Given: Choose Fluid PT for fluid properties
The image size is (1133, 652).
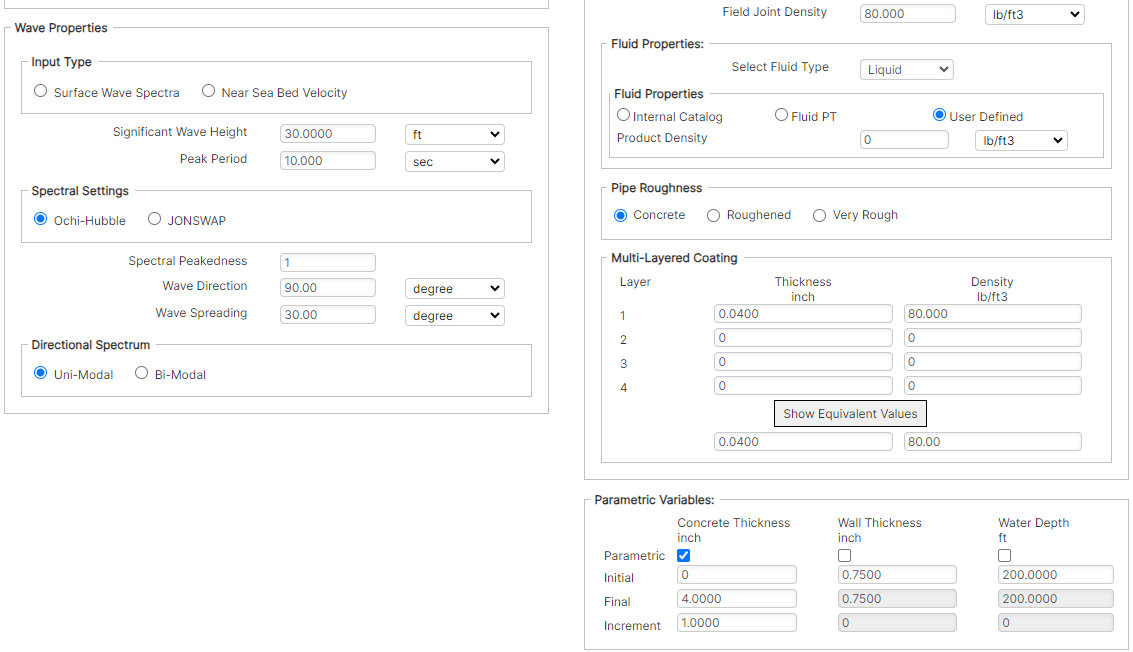Looking at the screenshot, I should point(781,114).
